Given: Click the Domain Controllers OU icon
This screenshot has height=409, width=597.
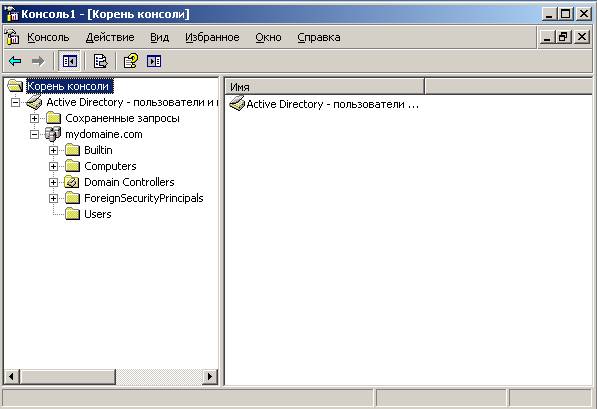Looking at the screenshot, I should [72, 182].
